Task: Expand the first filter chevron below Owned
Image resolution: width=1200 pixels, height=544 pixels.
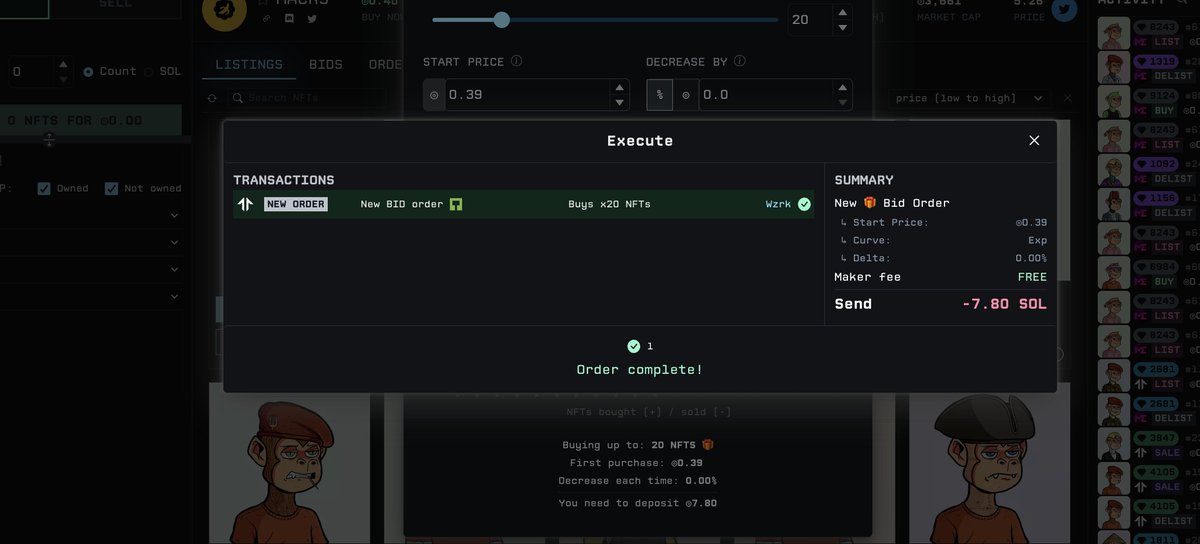Action: click(174, 215)
